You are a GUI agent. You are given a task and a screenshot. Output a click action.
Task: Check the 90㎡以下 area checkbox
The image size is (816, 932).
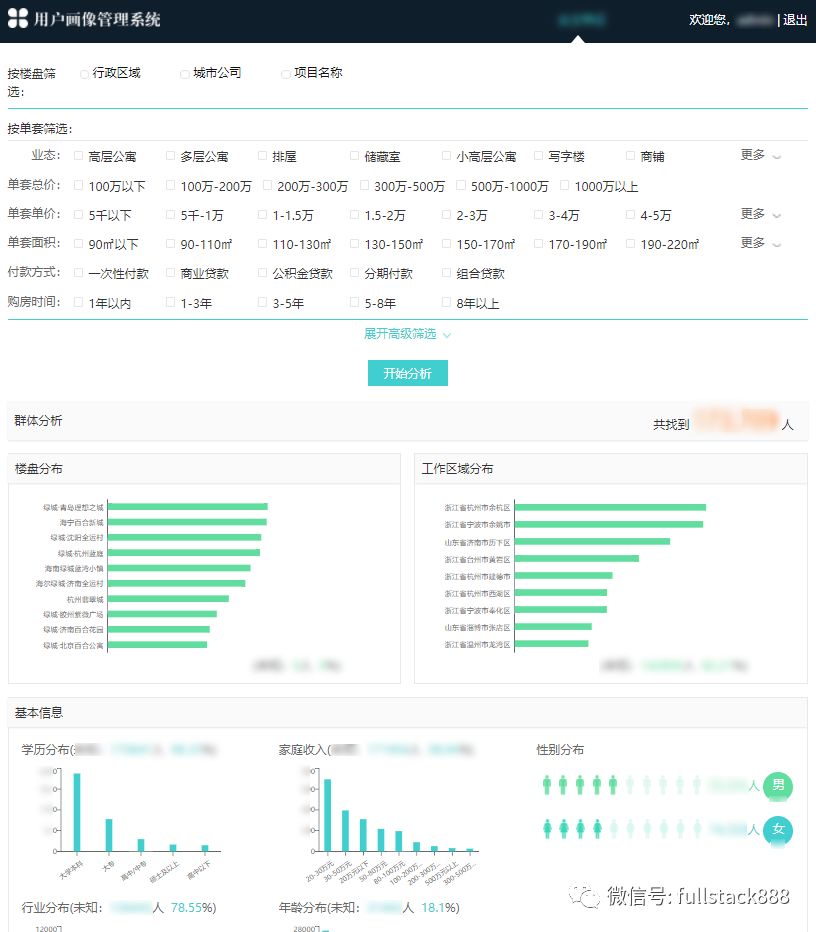(78, 244)
